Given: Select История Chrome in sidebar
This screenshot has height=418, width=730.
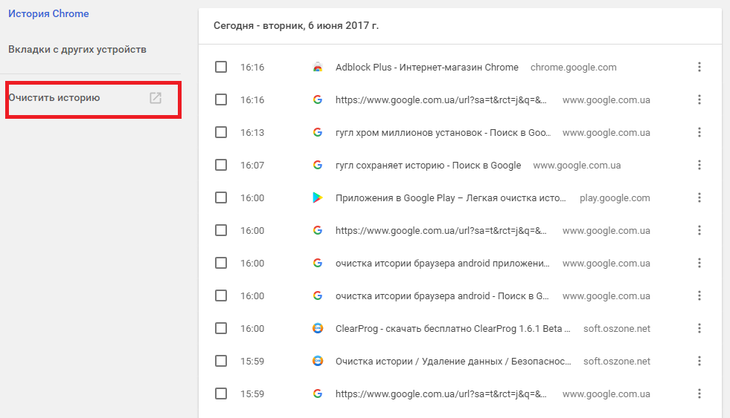Looking at the screenshot, I should point(48,14).
